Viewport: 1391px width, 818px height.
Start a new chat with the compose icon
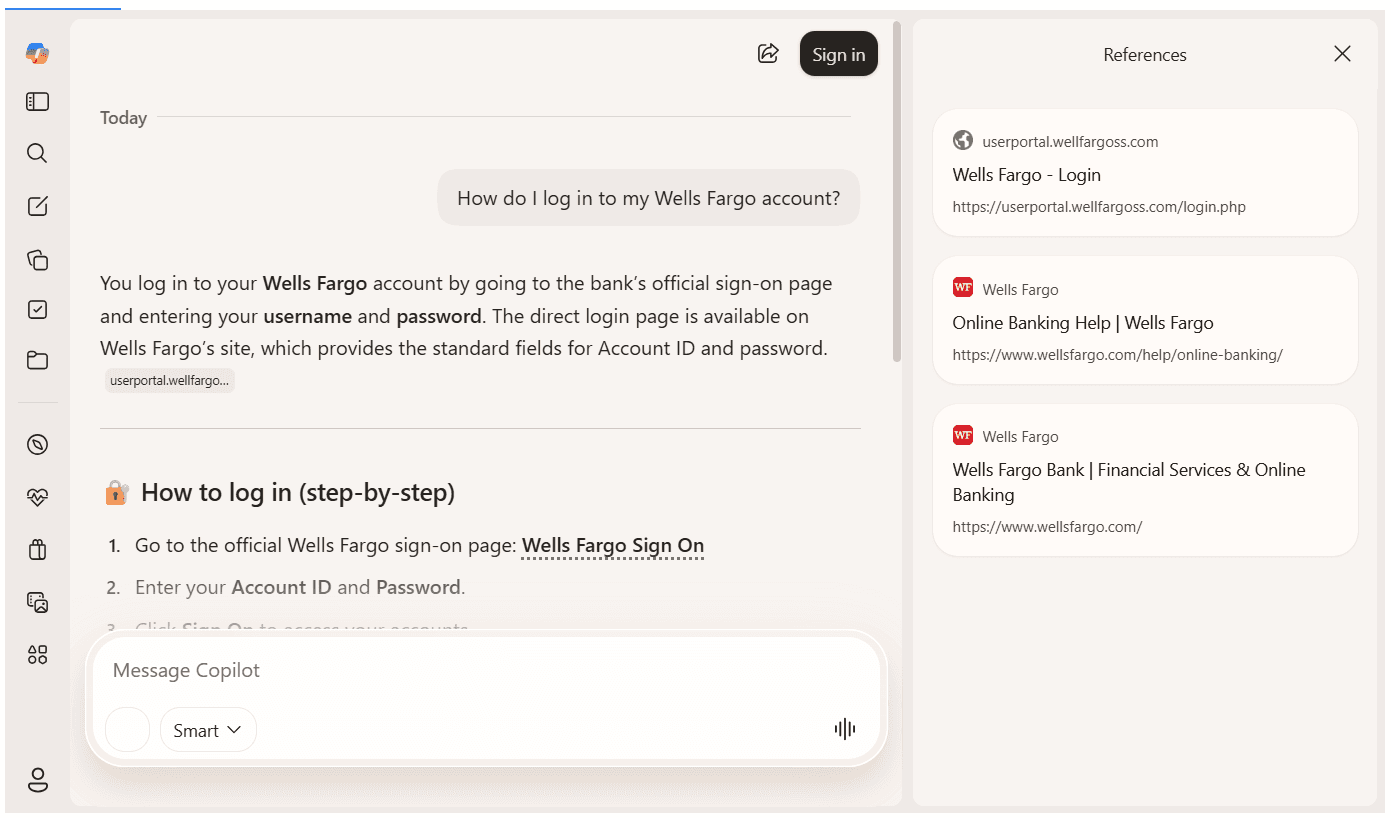(x=37, y=206)
